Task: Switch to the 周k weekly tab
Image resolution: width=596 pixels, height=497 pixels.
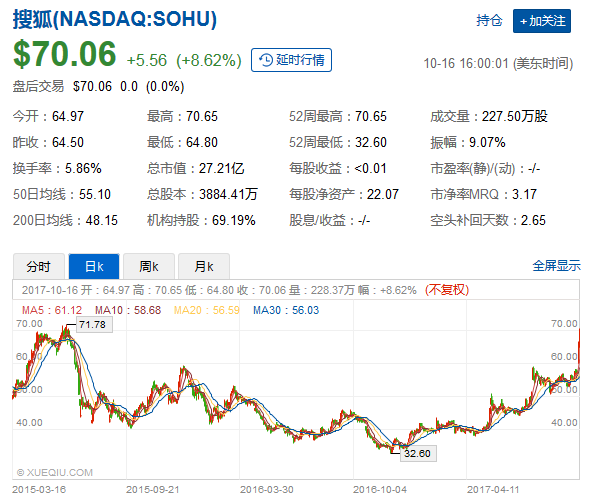Action: (x=149, y=266)
